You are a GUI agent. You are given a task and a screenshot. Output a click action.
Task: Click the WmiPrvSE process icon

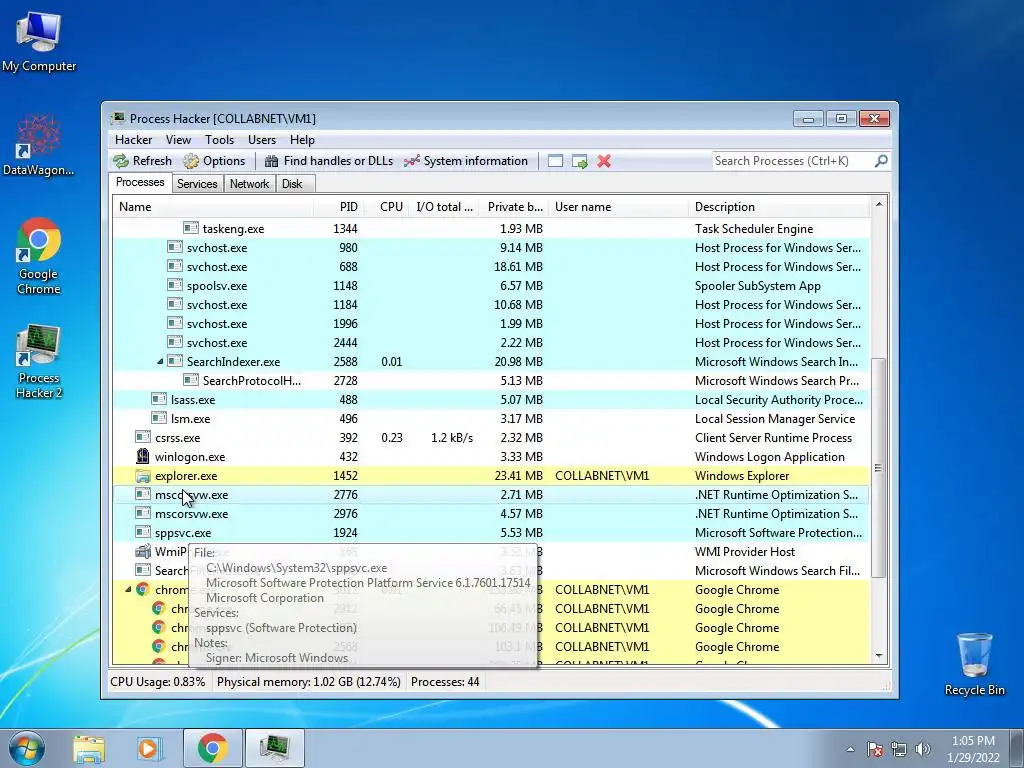[x=143, y=551]
